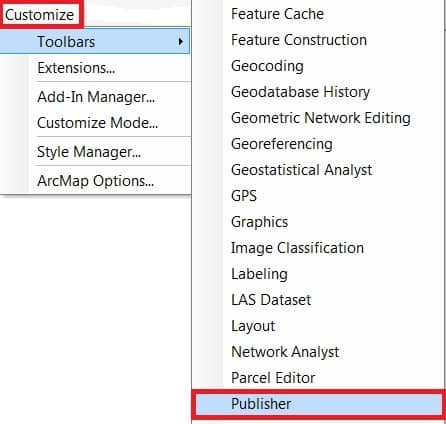Click the Toolbars submenu arrow
The image size is (446, 424).
181,42
